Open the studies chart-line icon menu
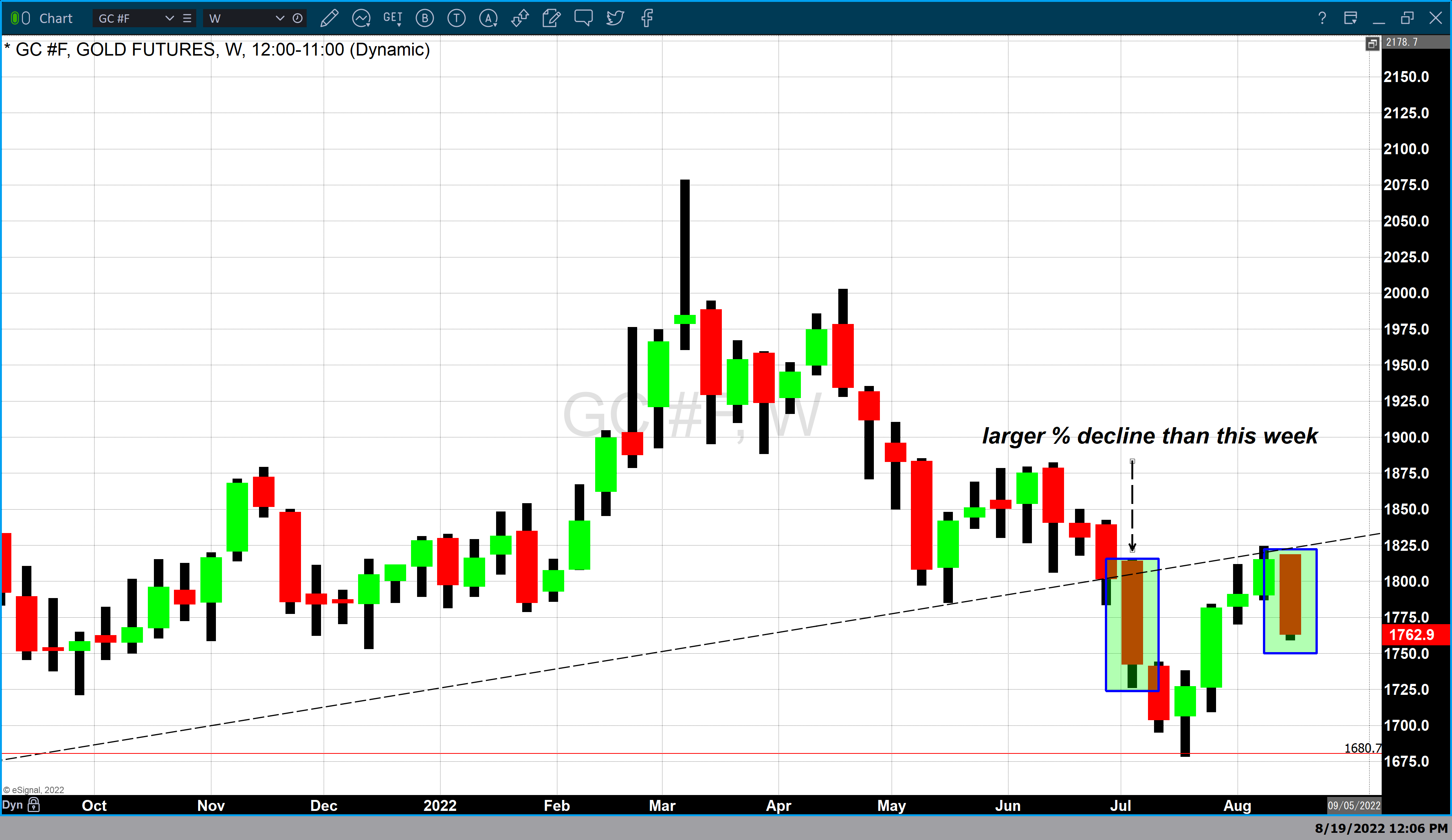 click(x=361, y=19)
